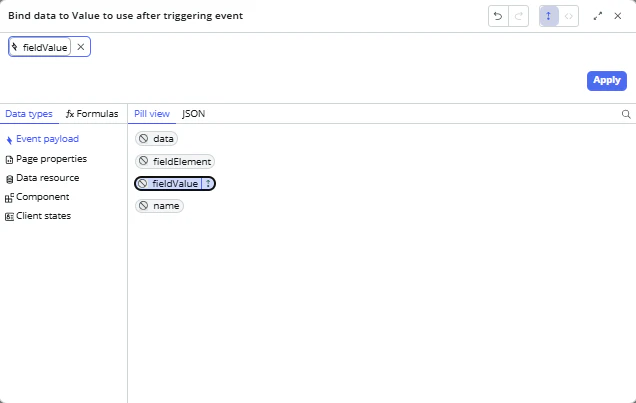Viewport: 636px width, 403px height.
Task: Click the data pill
Action: point(156,139)
